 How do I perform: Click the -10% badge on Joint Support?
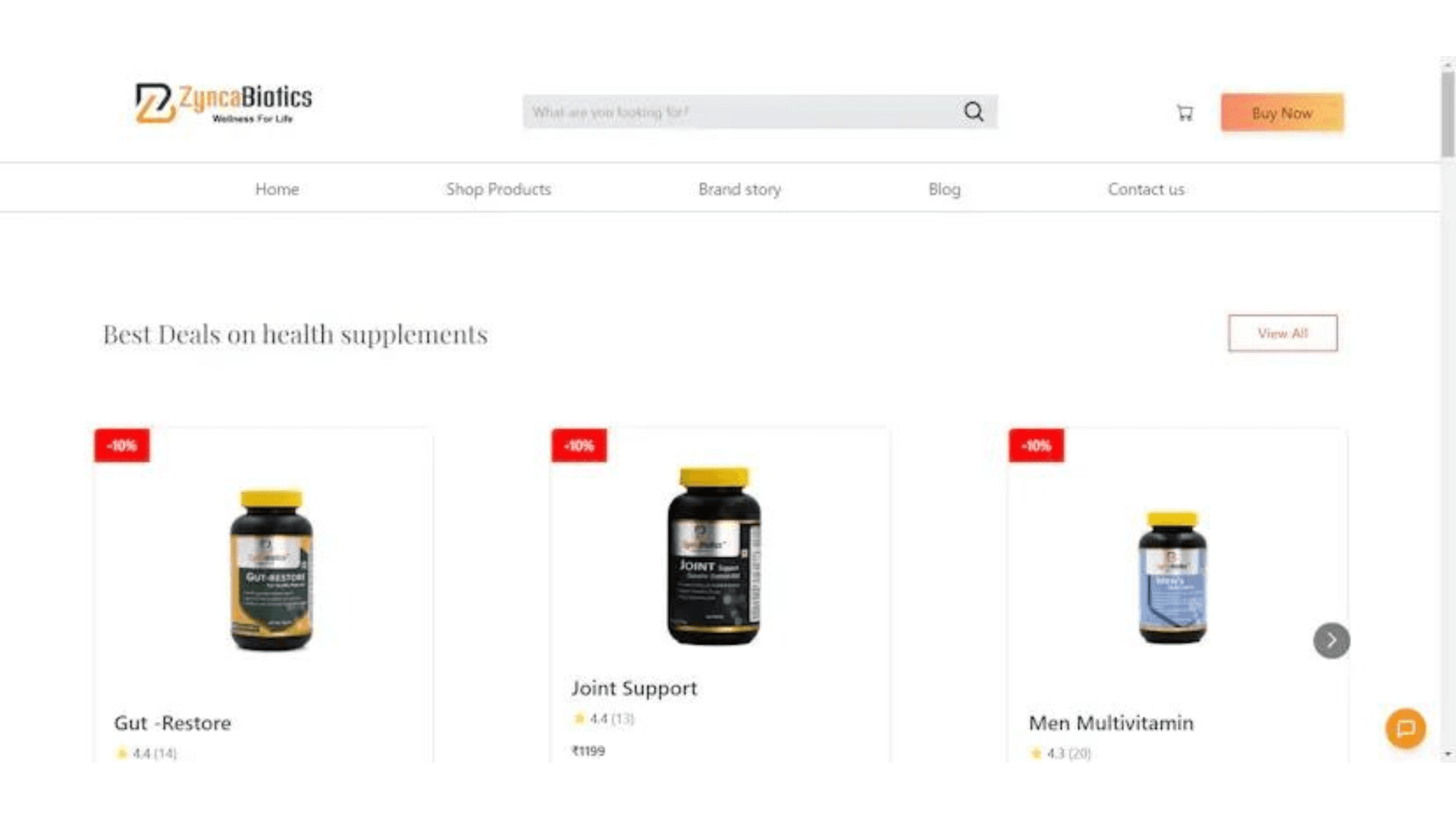tap(579, 446)
